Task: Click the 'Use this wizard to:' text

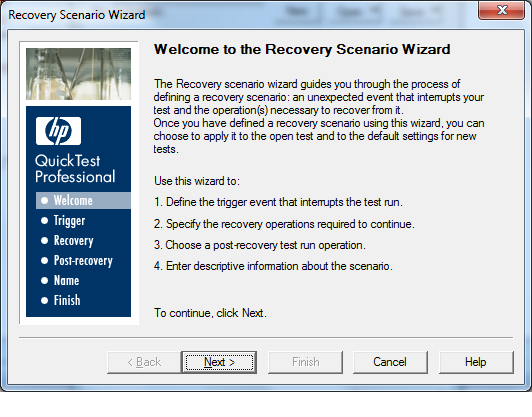Action: [197, 181]
